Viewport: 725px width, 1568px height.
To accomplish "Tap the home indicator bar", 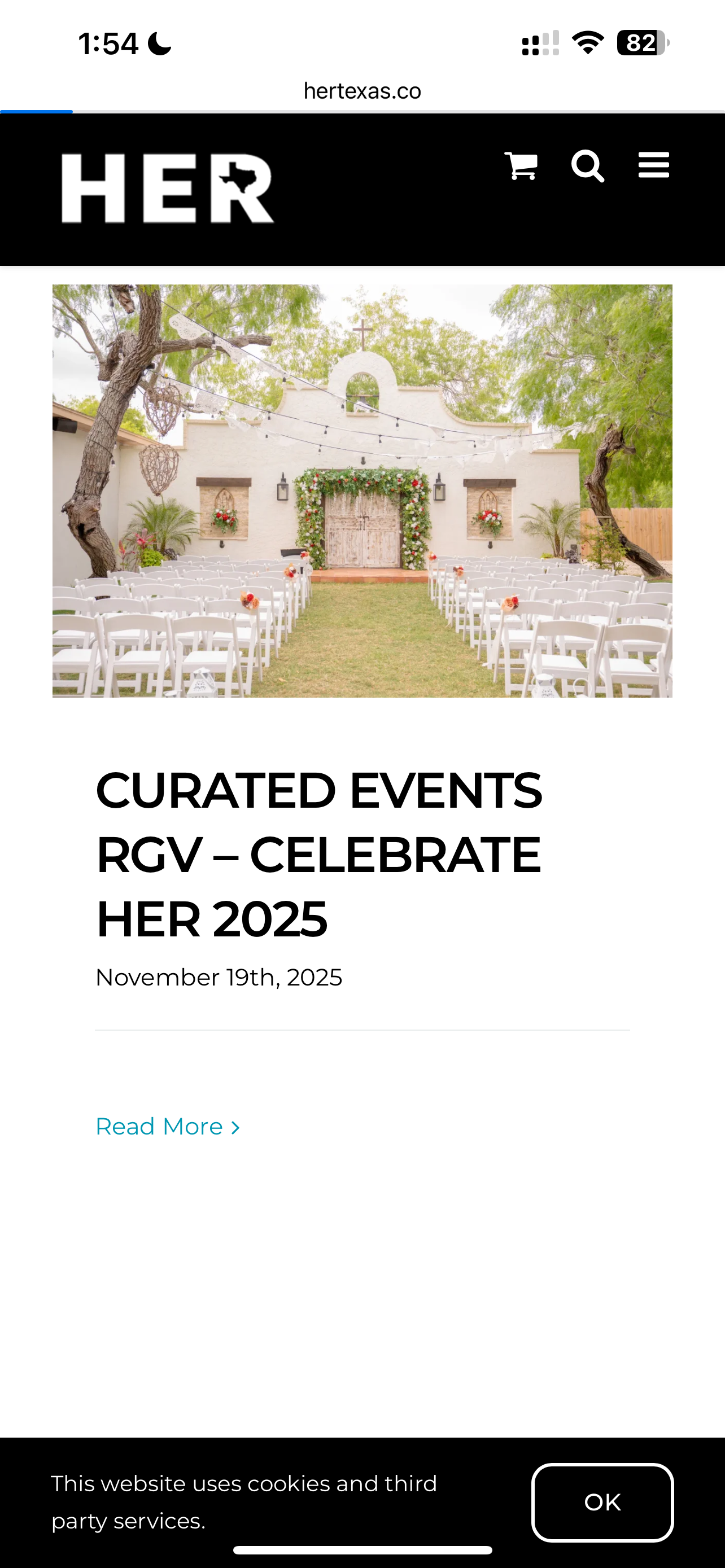I will click(x=362, y=1550).
